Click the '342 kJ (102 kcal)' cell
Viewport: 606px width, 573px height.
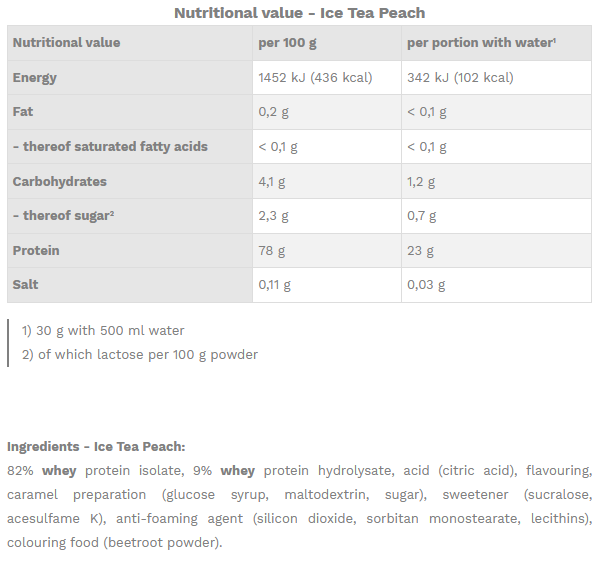pyautogui.click(x=460, y=78)
